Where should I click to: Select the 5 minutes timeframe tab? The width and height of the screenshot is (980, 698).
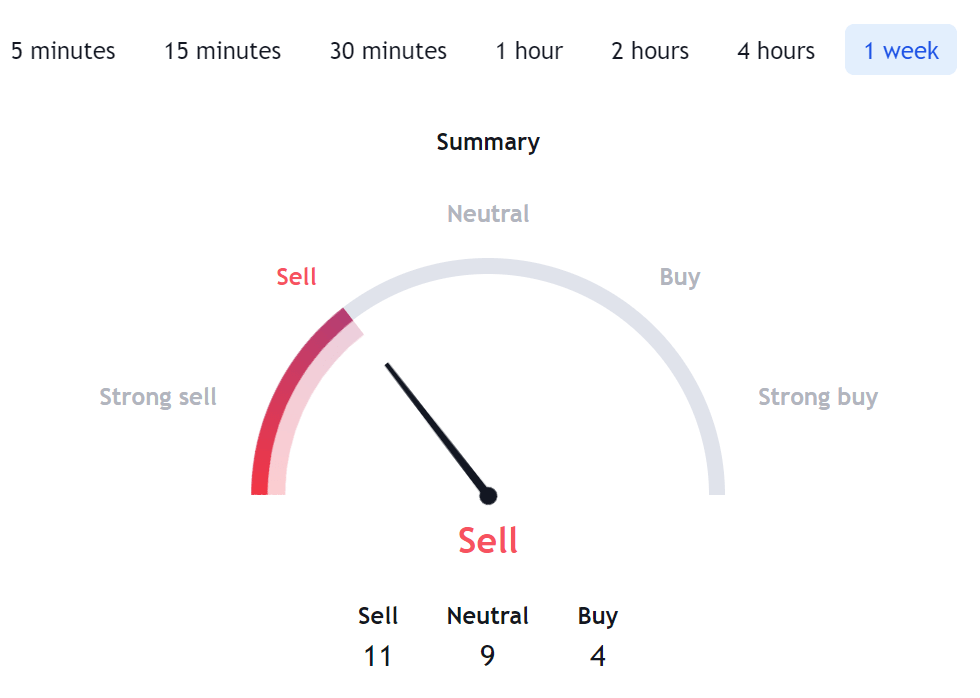pos(63,51)
